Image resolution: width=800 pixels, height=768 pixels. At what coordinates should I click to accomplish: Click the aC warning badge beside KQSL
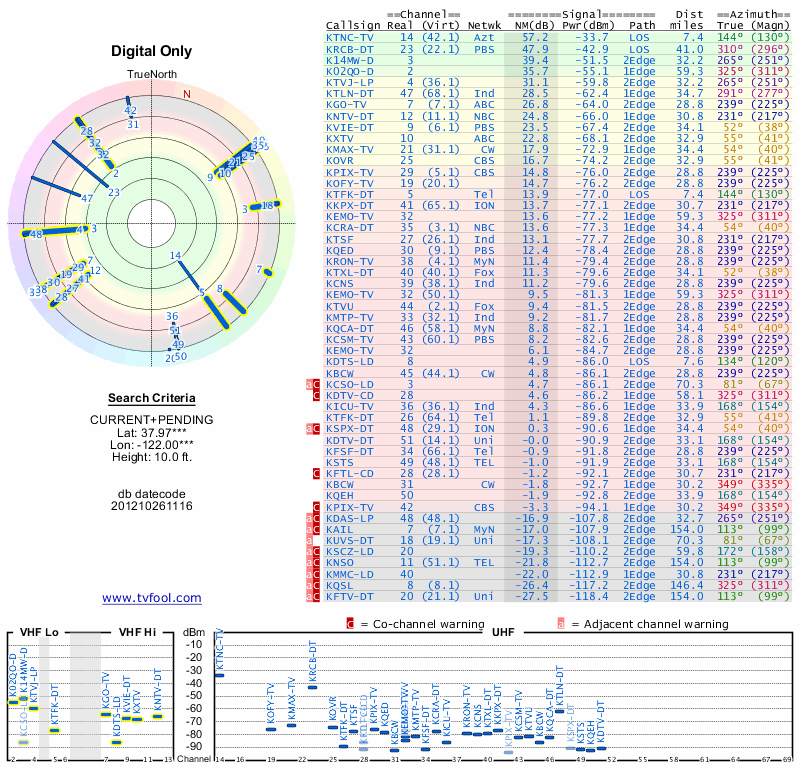(313, 585)
